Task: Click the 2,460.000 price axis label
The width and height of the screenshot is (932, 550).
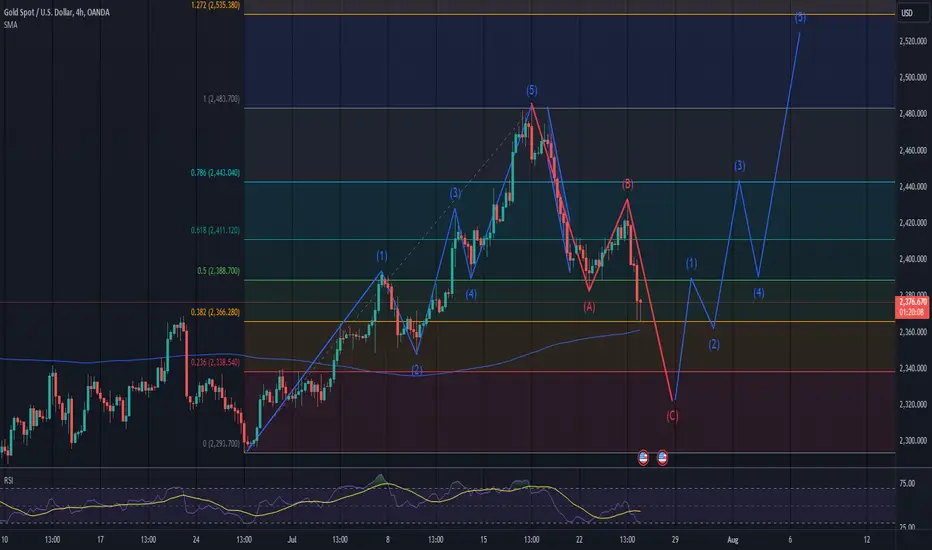Action: (x=913, y=150)
